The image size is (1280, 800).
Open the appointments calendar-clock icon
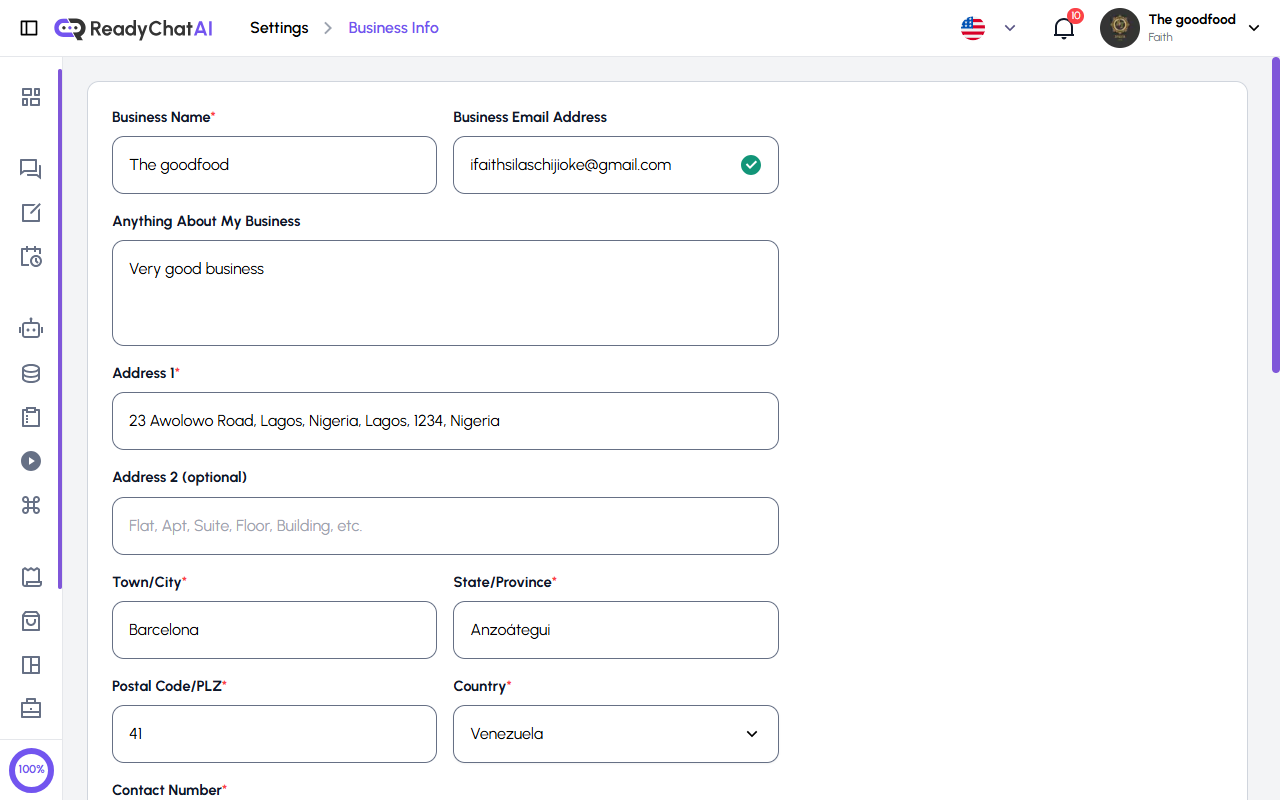tap(31, 257)
